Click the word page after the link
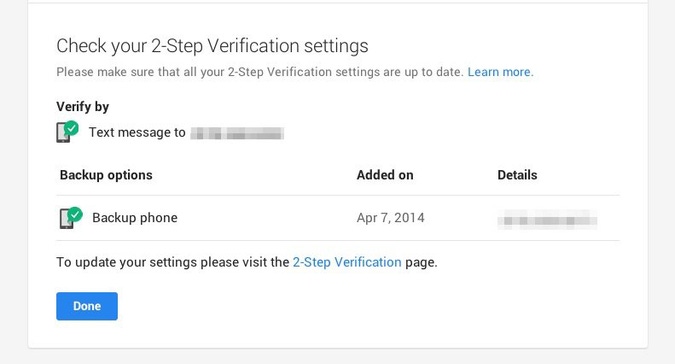Image resolution: width=675 pixels, height=364 pixels. pyautogui.click(x=421, y=262)
